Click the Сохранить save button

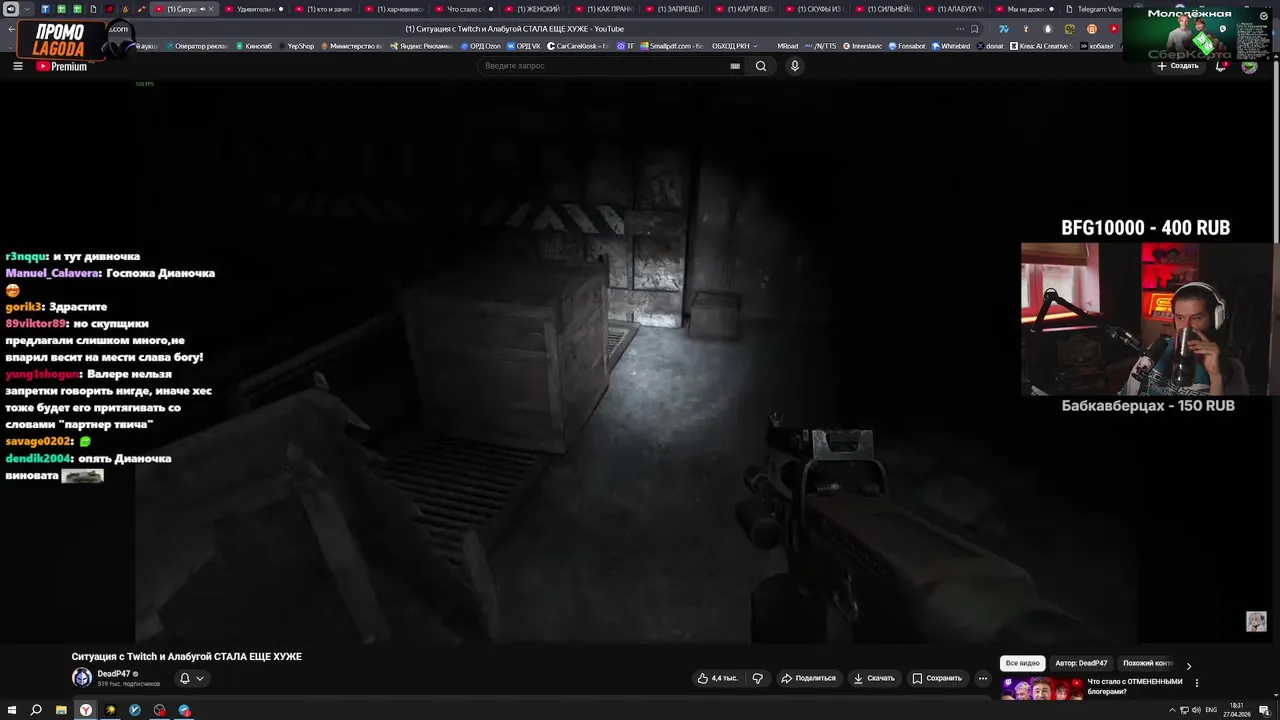coord(937,678)
